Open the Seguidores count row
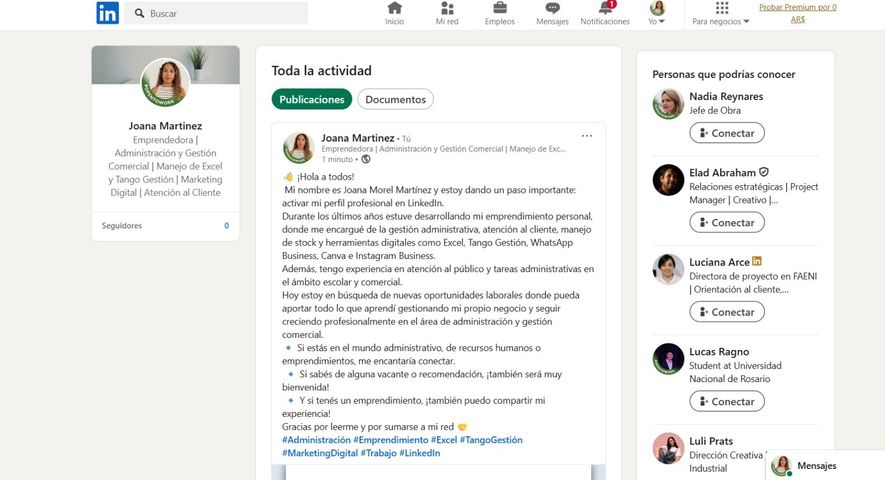 click(x=165, y=225)
